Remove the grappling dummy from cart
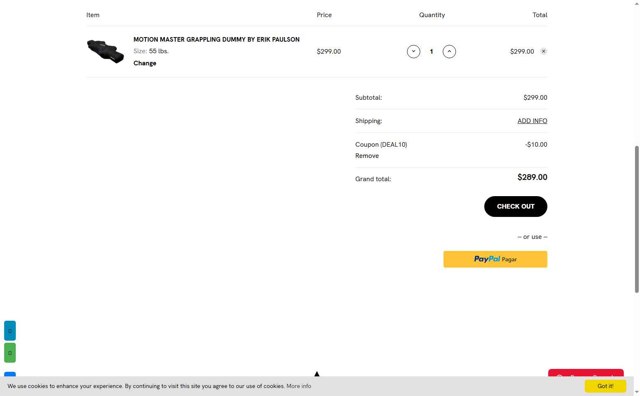This screenshot has width=640, height=396. (543, 51)
